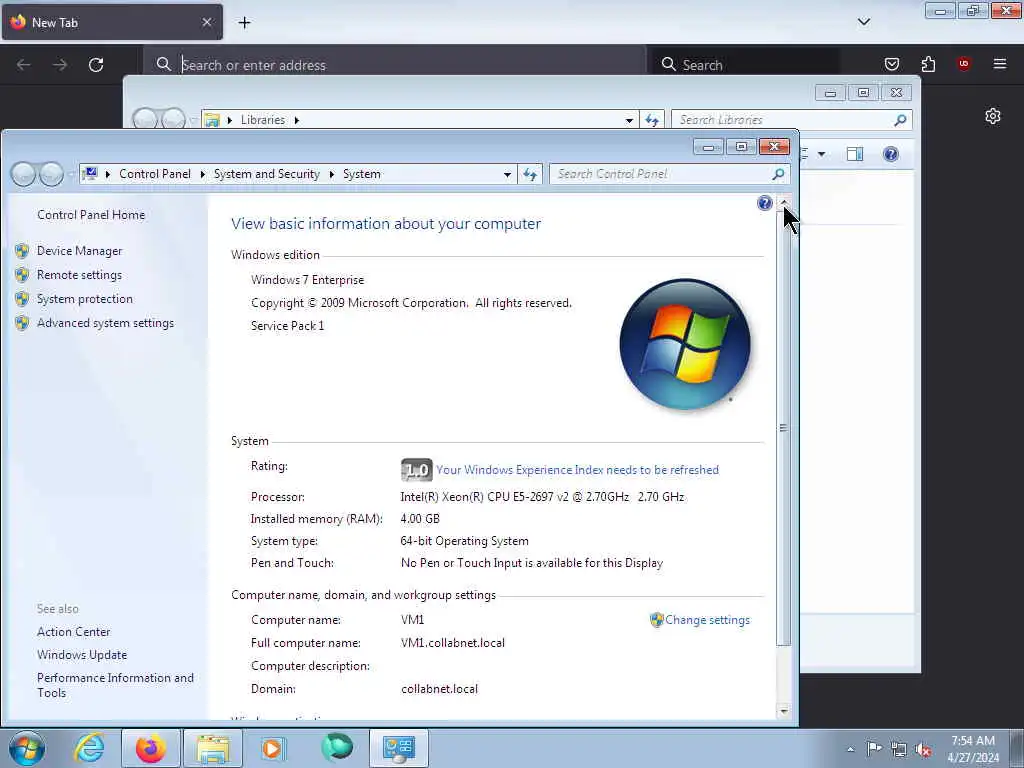Image resolution: width=1024 pixels, height=768 pixels.
Task: Click the forward button in System window
Action: (51, 174)
